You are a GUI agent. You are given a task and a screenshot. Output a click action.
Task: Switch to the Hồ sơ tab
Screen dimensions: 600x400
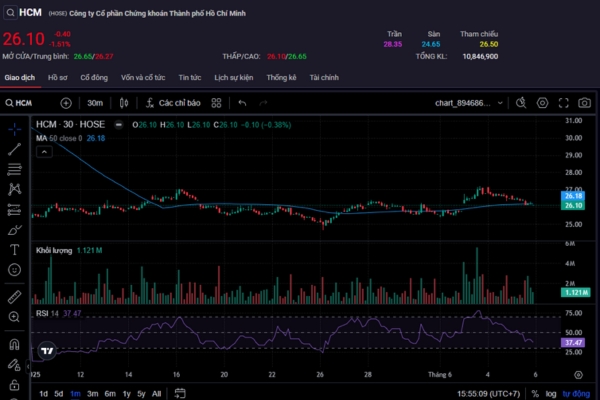point(58,78)
